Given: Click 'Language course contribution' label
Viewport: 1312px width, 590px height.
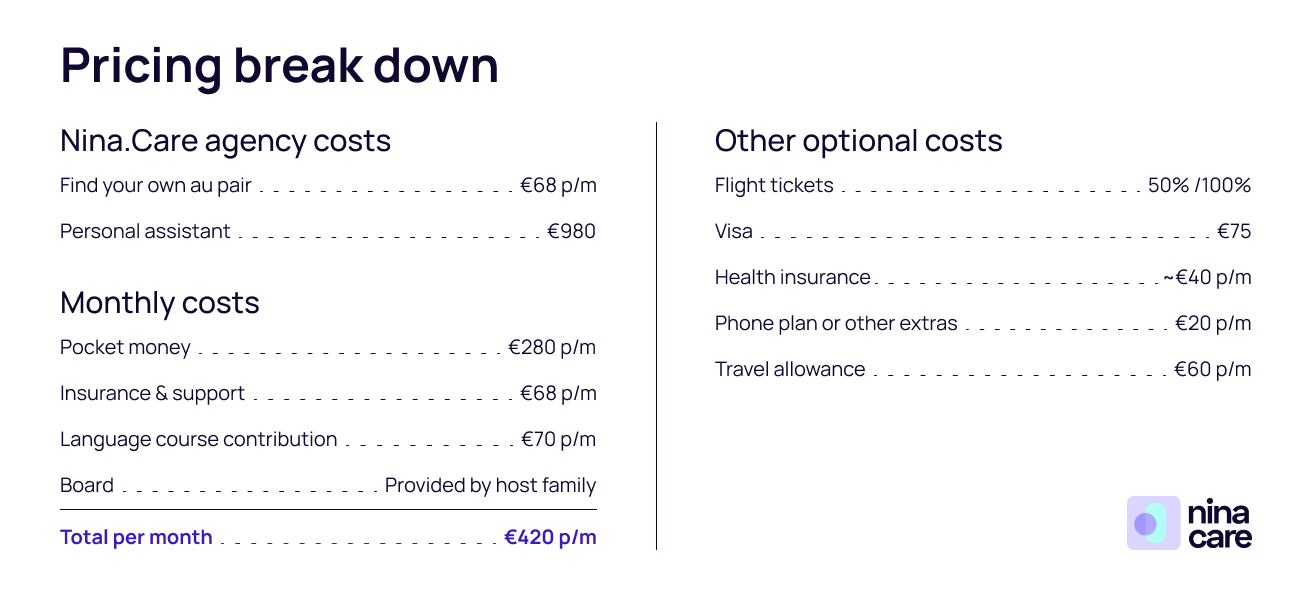Looking at the screenshot, I should click(x=198, y=440).
